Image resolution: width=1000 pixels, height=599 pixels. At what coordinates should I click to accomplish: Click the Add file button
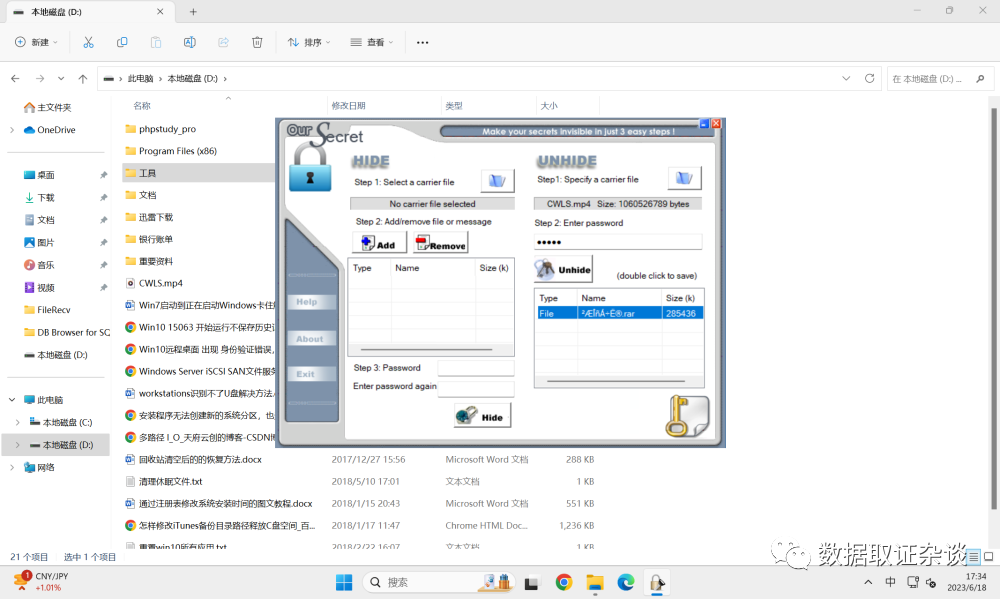pos(379,244)
